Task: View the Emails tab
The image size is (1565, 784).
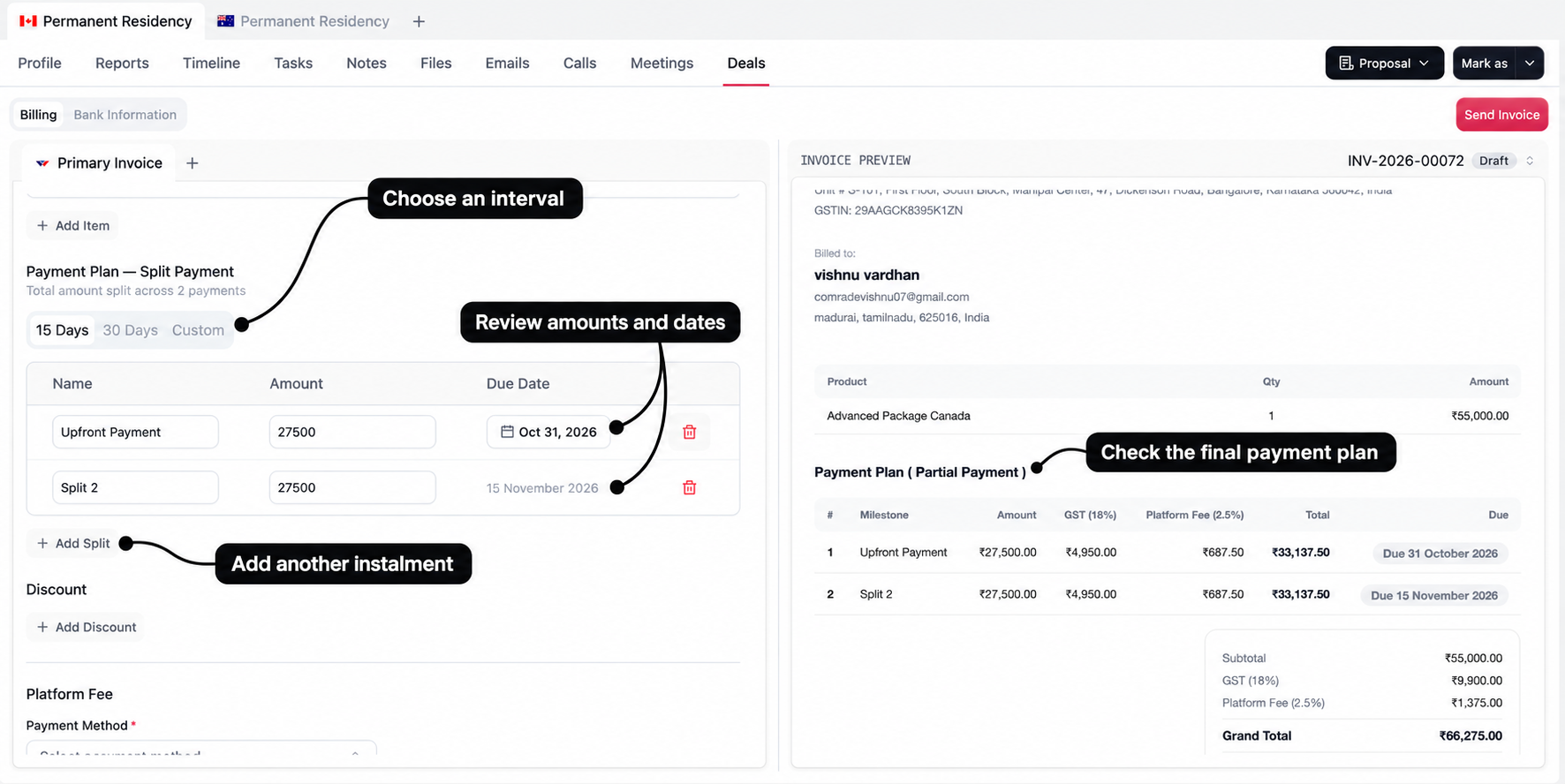Action: click(x=507, y=64)
